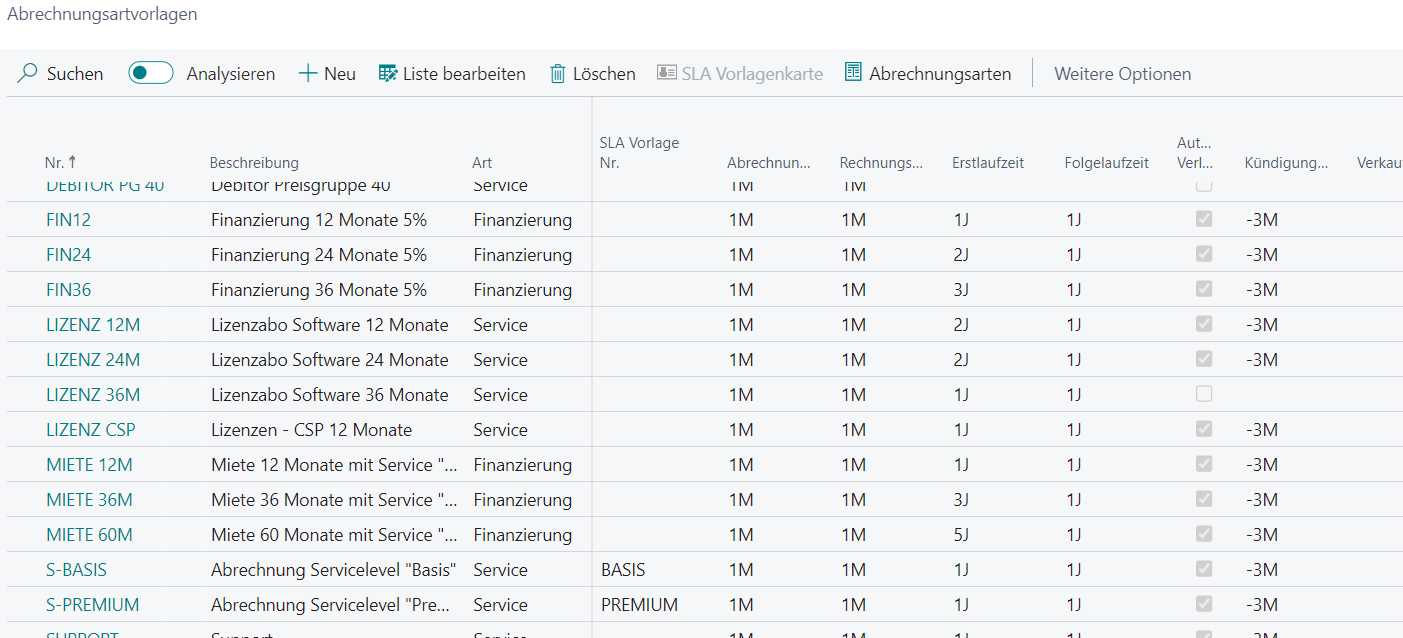Open the MIETE 60M template link
Image resolution: width=1403 pixels, height=638 pixels.
pyautogui.click(x=89, y=535)
